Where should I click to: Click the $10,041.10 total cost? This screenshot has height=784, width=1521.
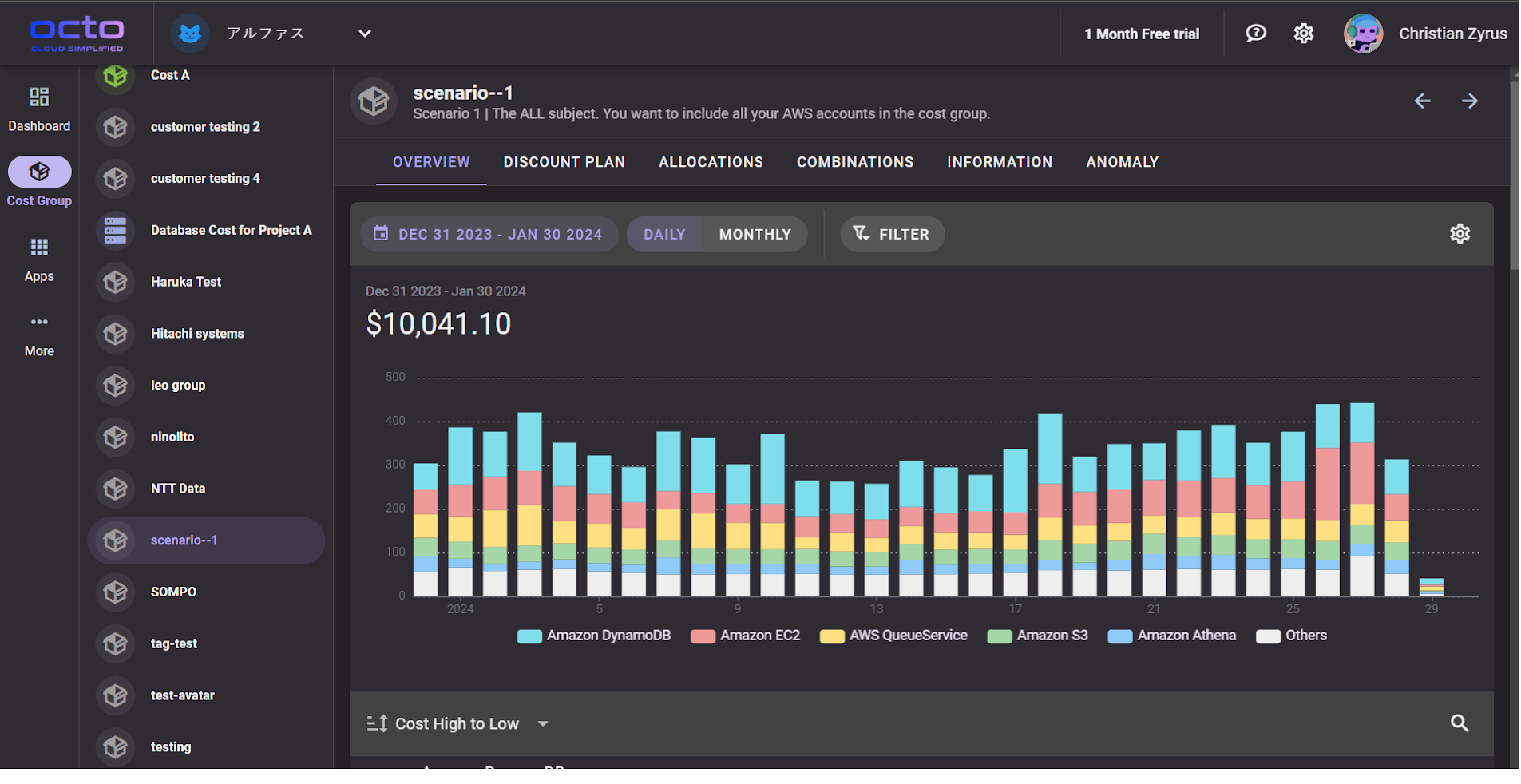tap(438, 324)
